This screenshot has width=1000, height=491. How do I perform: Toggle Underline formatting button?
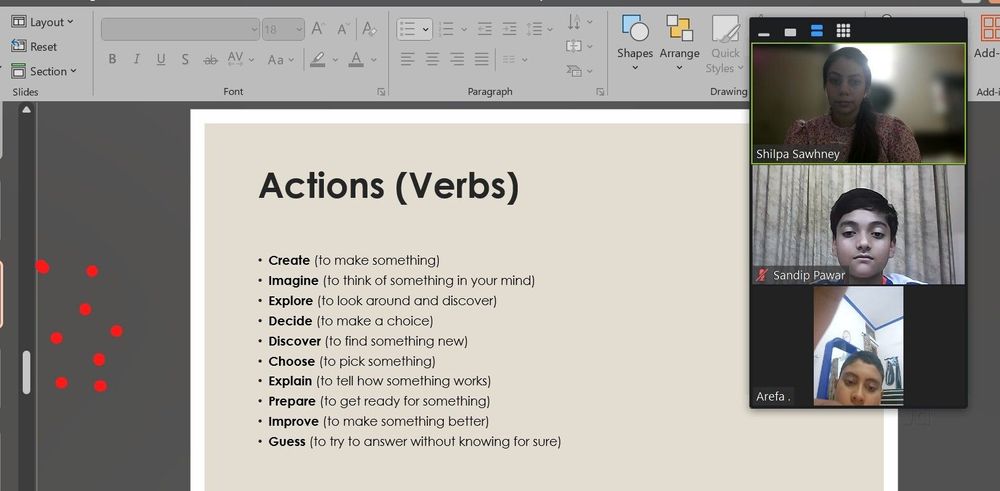[161, 59]
